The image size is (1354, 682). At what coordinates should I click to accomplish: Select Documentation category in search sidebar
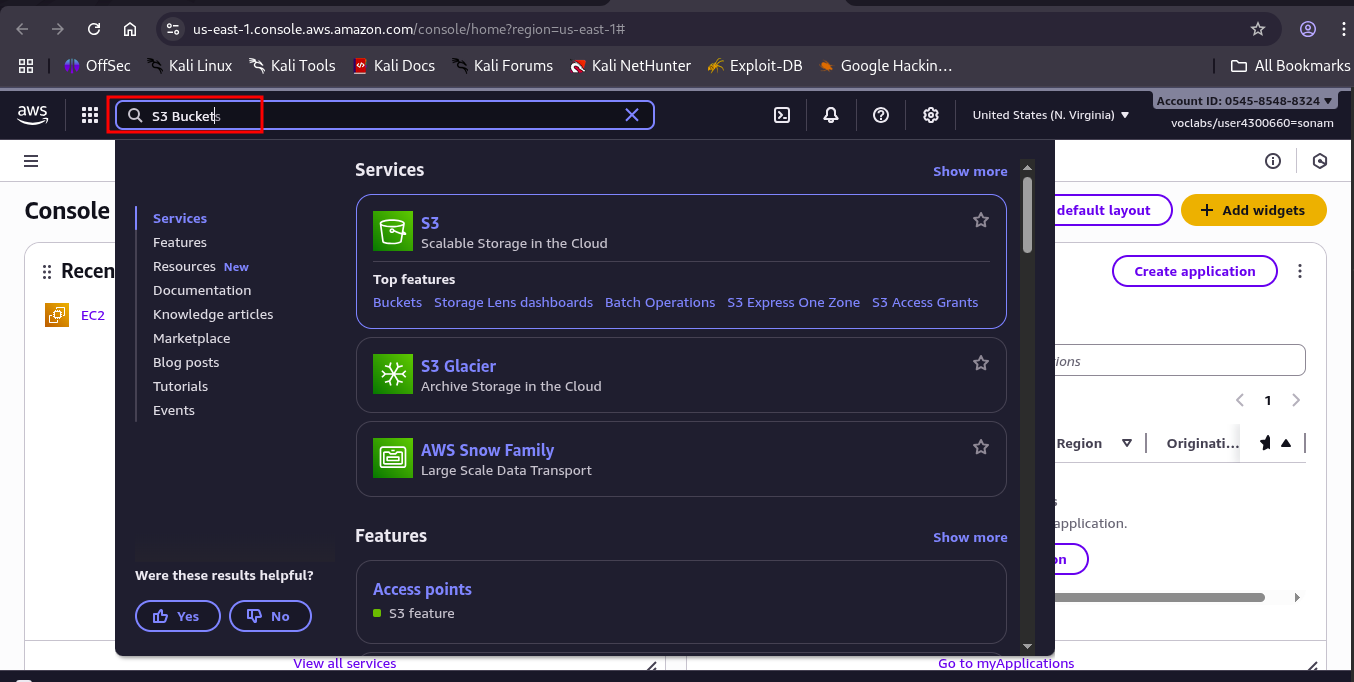pyautogui.click(x=202, y=290)
